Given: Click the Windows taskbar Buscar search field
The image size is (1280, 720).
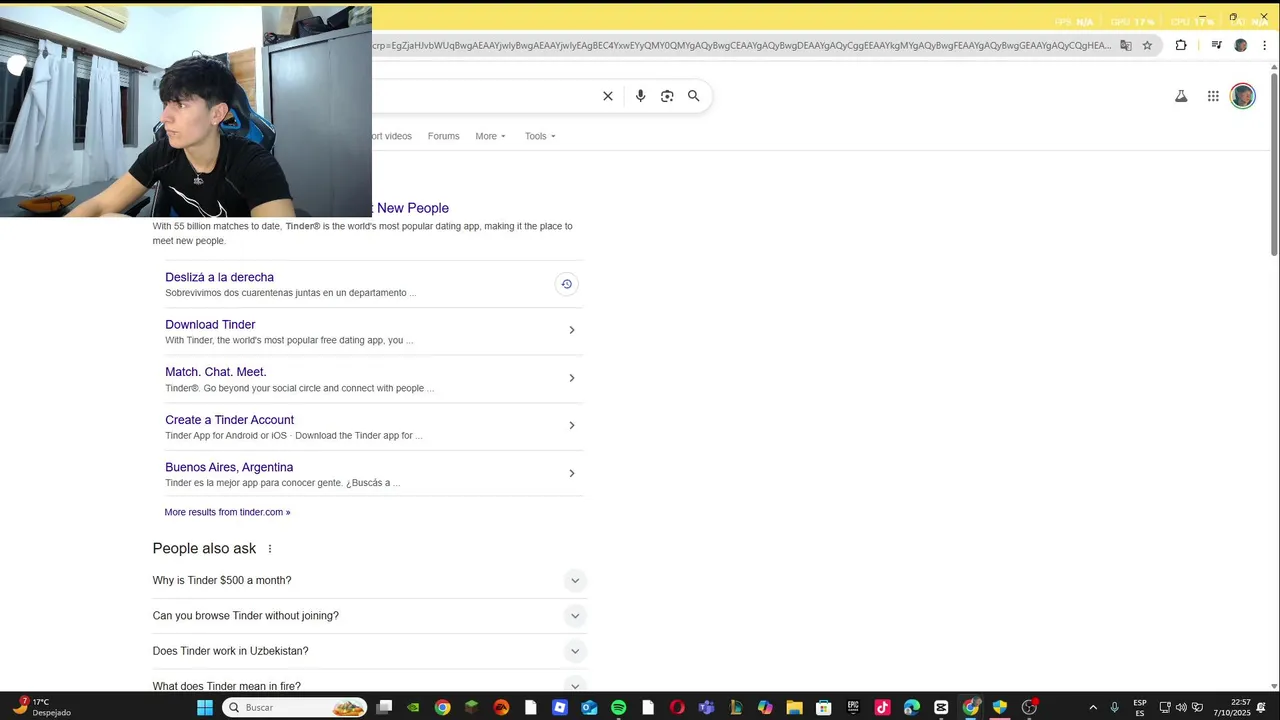Looking at the screenshot, I should pos(294,707).
